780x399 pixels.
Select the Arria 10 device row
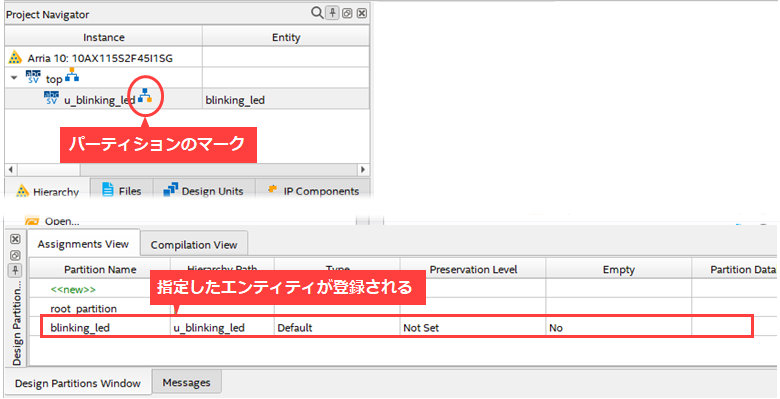tap(187, 58)
